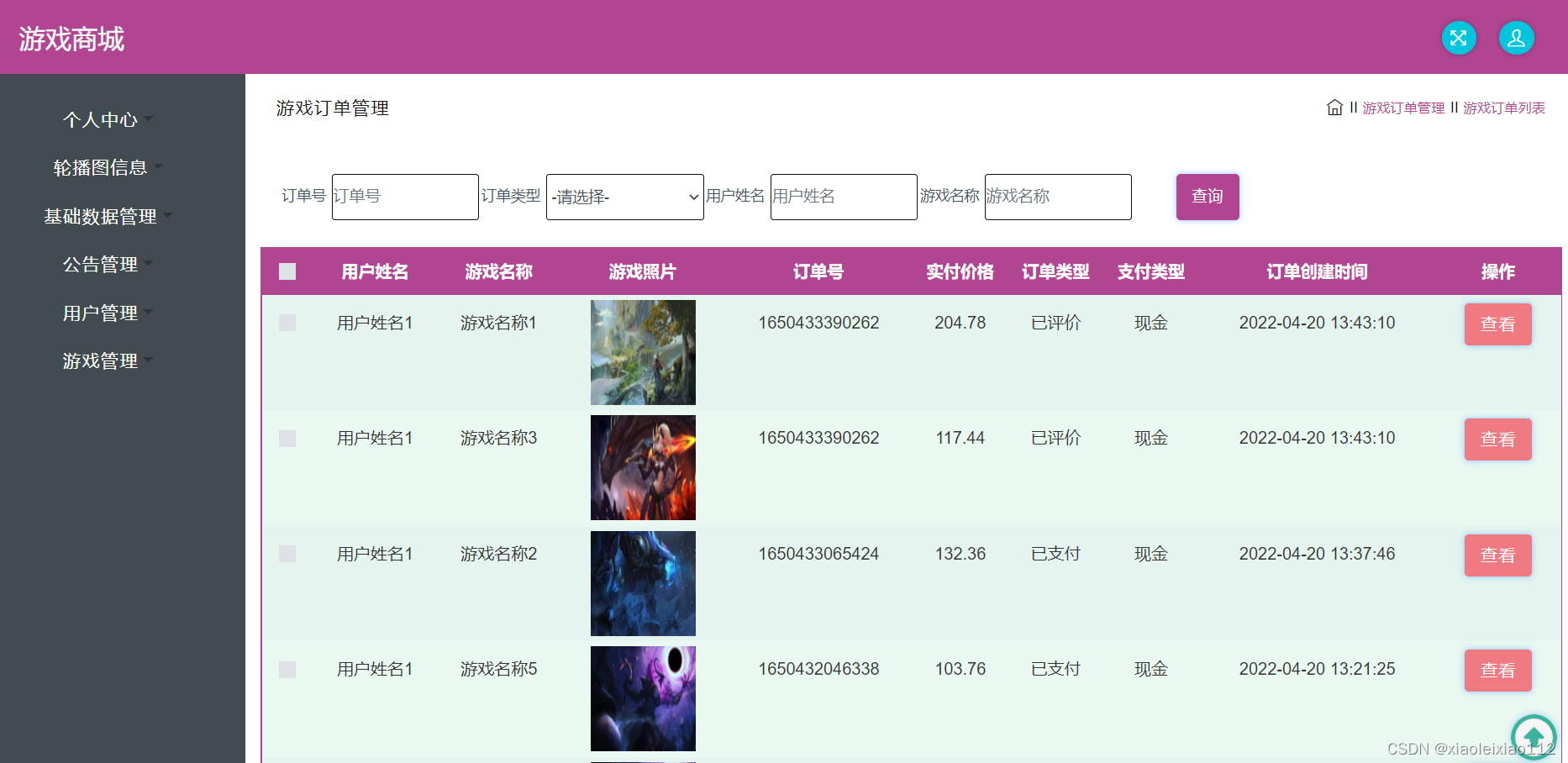Viewport: 1568px width, 763px height.
Task: Open the 游戏订单列表 breadcrumb link
Action: pyautogui.click(x=1504, y=108)
